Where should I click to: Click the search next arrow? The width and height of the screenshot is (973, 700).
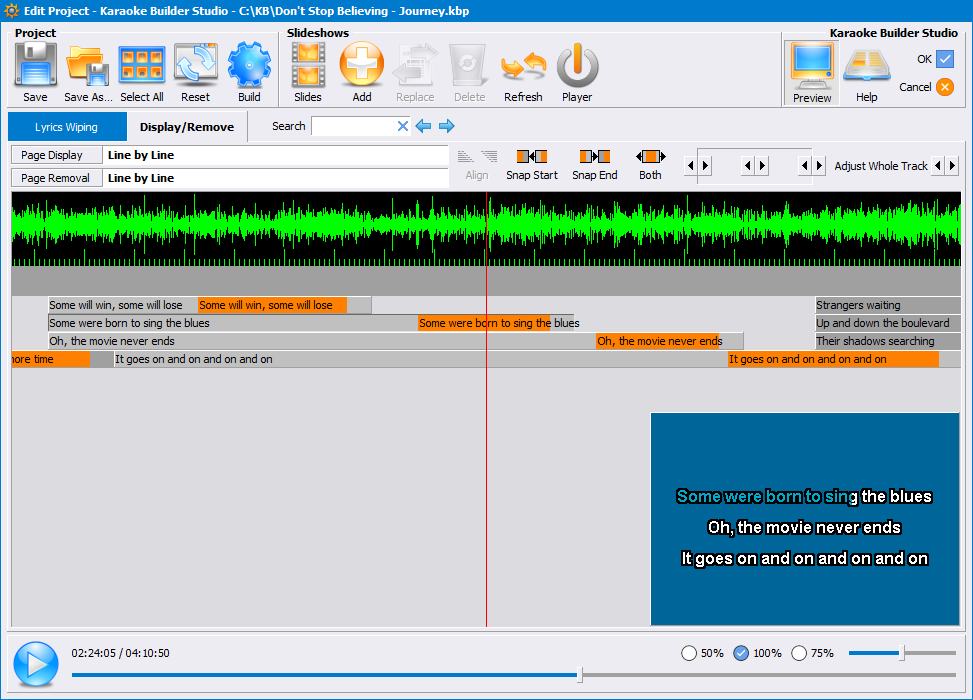(447, 126)
